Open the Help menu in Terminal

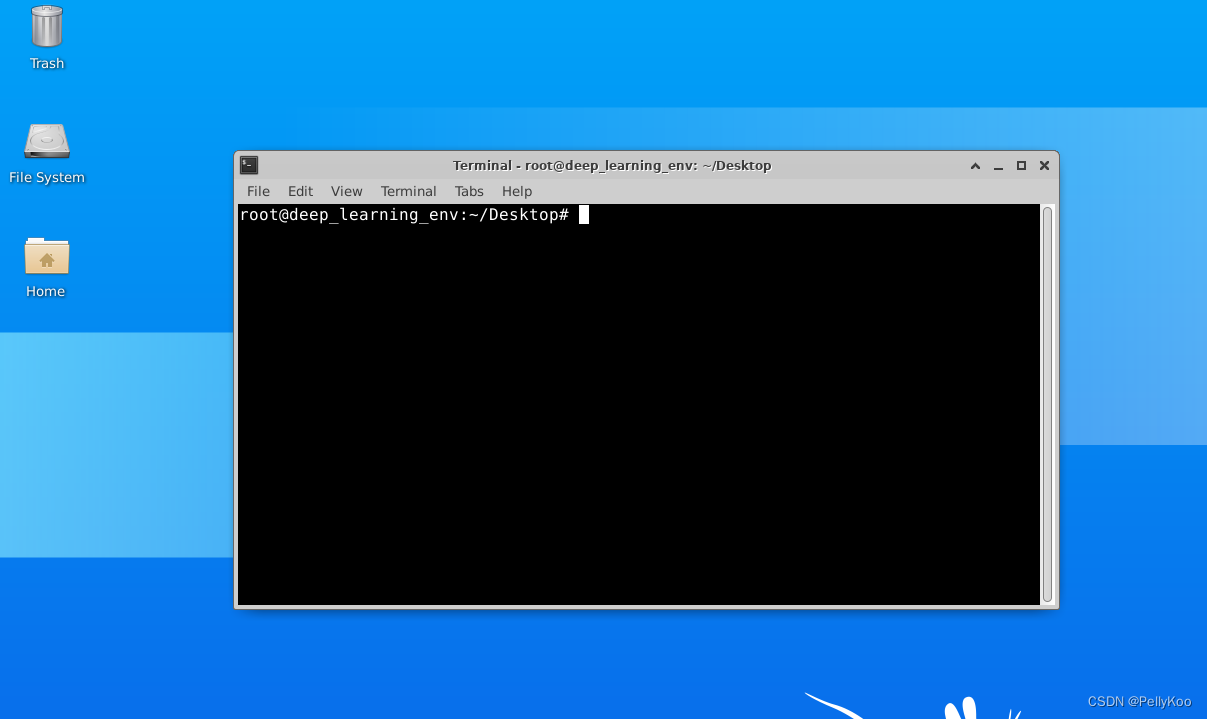pyautogui.click(x=517, y=191)
